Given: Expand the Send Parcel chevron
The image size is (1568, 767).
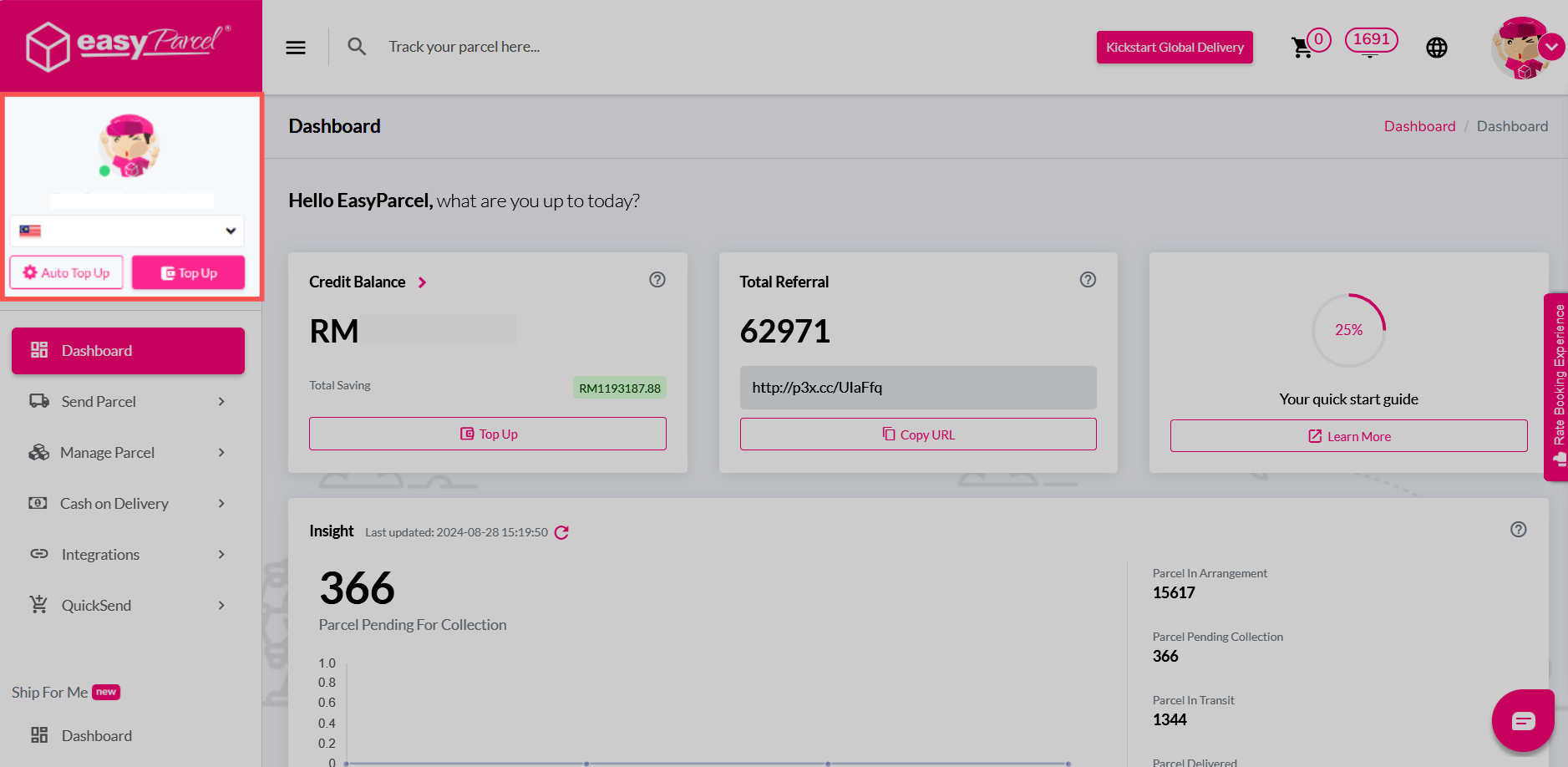Looking at the screenshot, I should 221,402.
